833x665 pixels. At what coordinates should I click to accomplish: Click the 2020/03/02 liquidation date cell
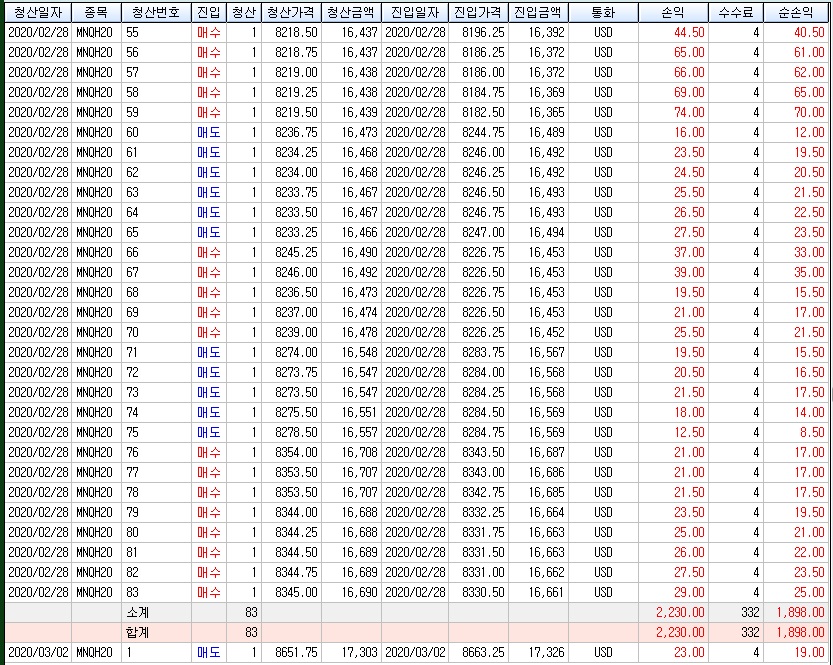point(38,653)
